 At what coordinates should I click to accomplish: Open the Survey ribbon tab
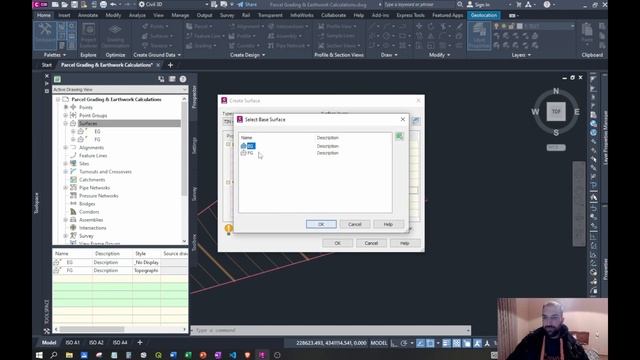(227, 15)
